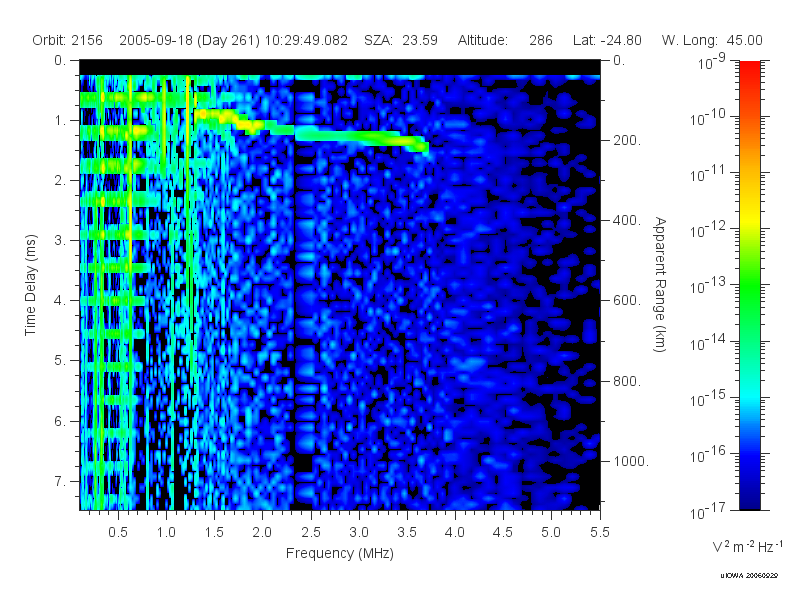Click the 'Frequency (MHz)' axis label

click(x=340, y=553)
